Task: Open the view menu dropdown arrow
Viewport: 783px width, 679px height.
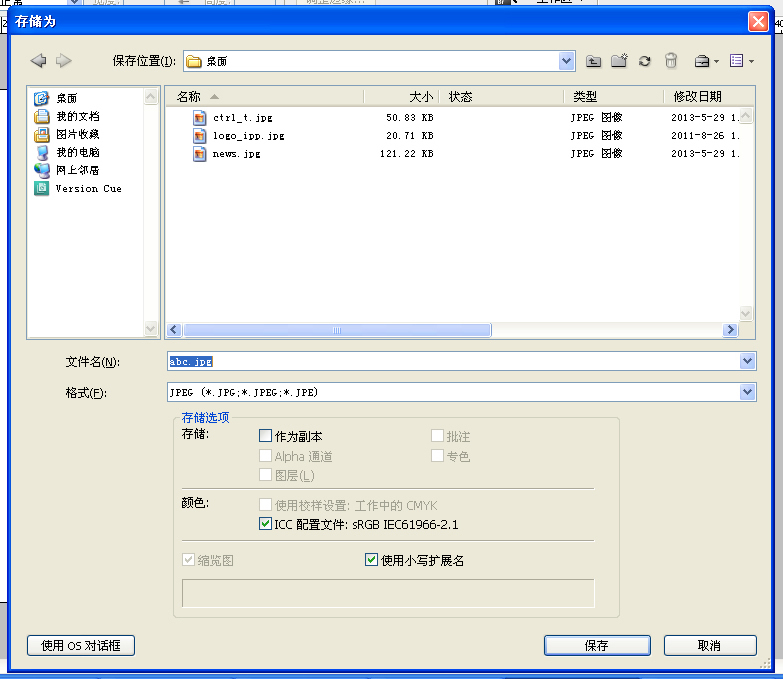Action: click(x=751, y=61)
